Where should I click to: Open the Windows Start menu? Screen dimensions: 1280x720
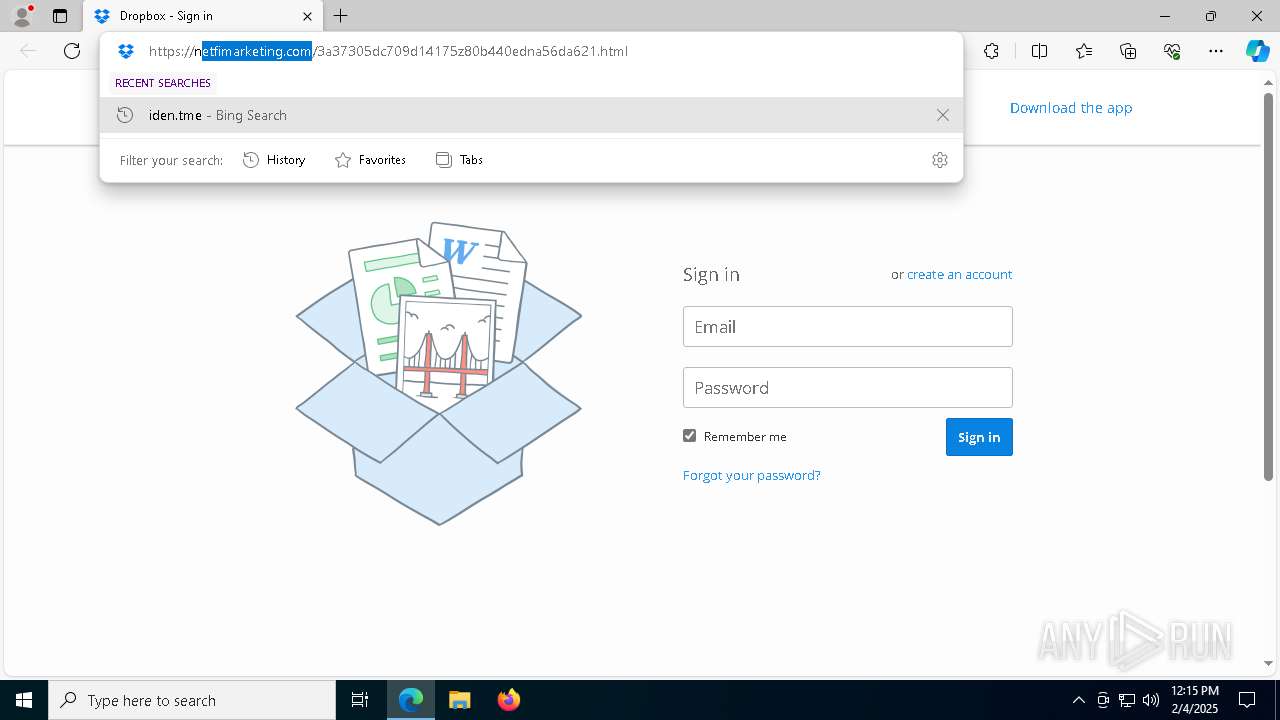(24, 700)
